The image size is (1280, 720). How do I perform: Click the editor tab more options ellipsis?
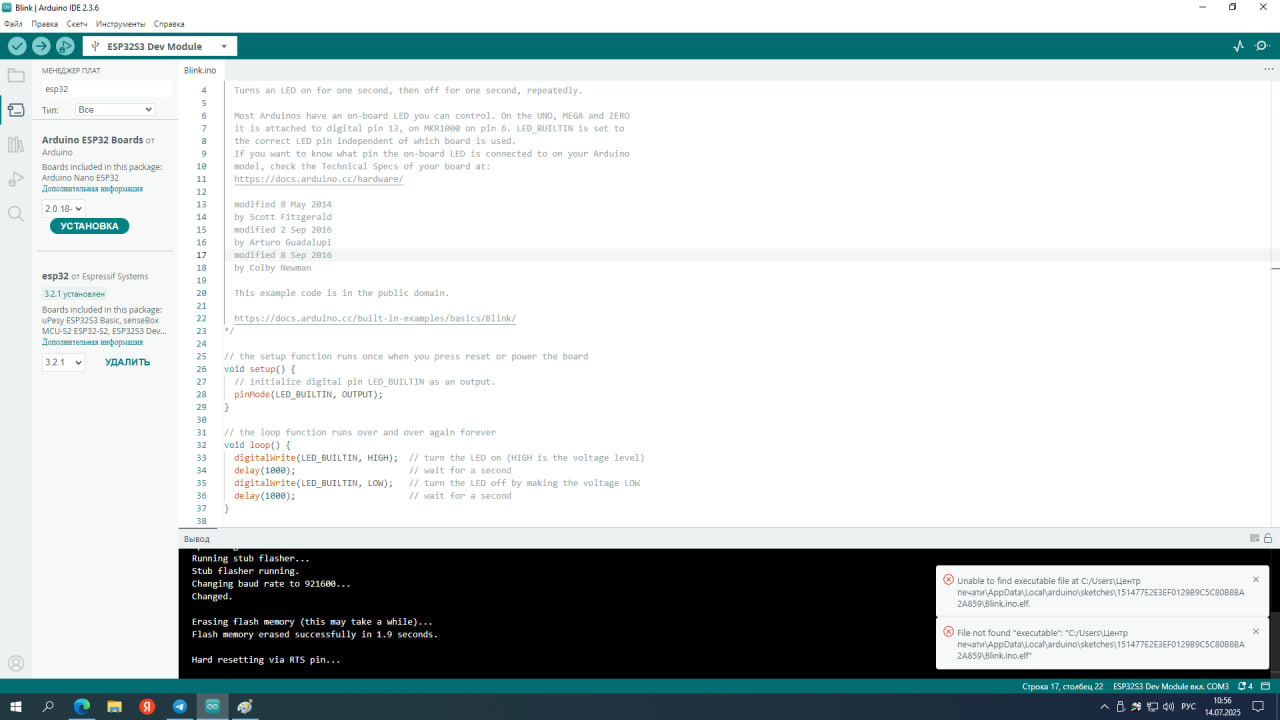coord(1269,70)
